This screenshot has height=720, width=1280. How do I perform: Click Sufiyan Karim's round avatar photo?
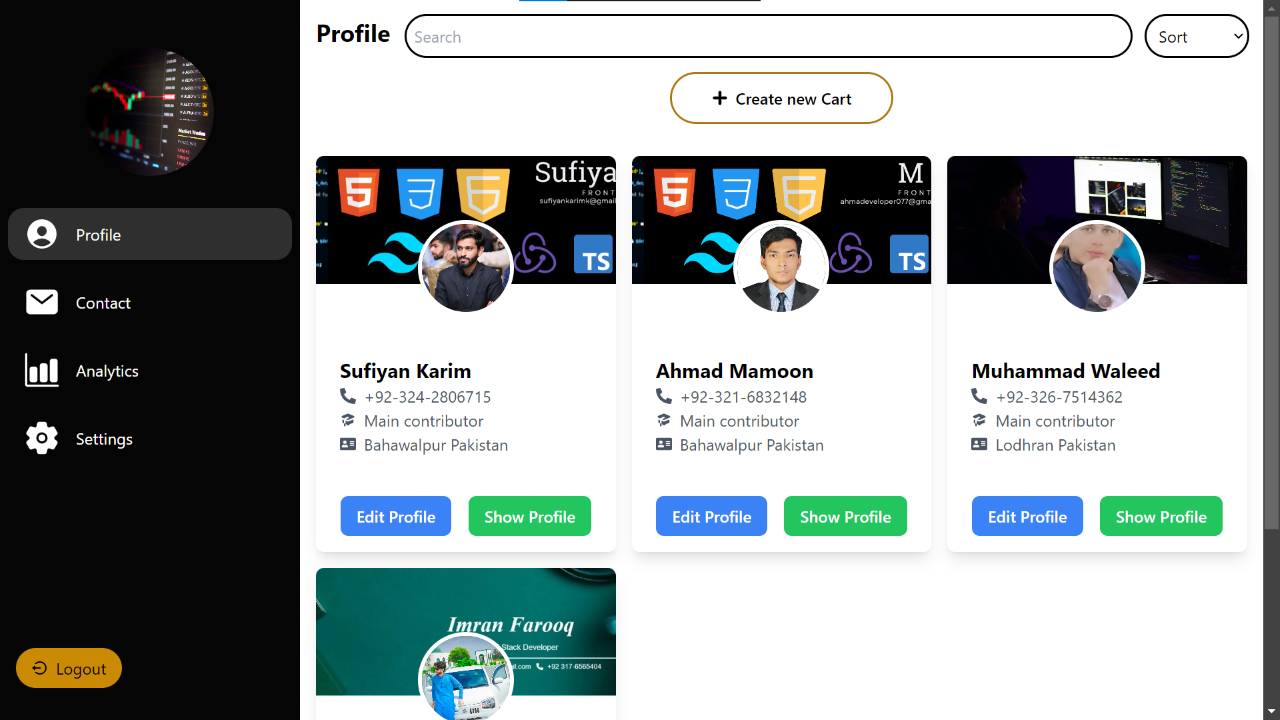coord(466,268)
